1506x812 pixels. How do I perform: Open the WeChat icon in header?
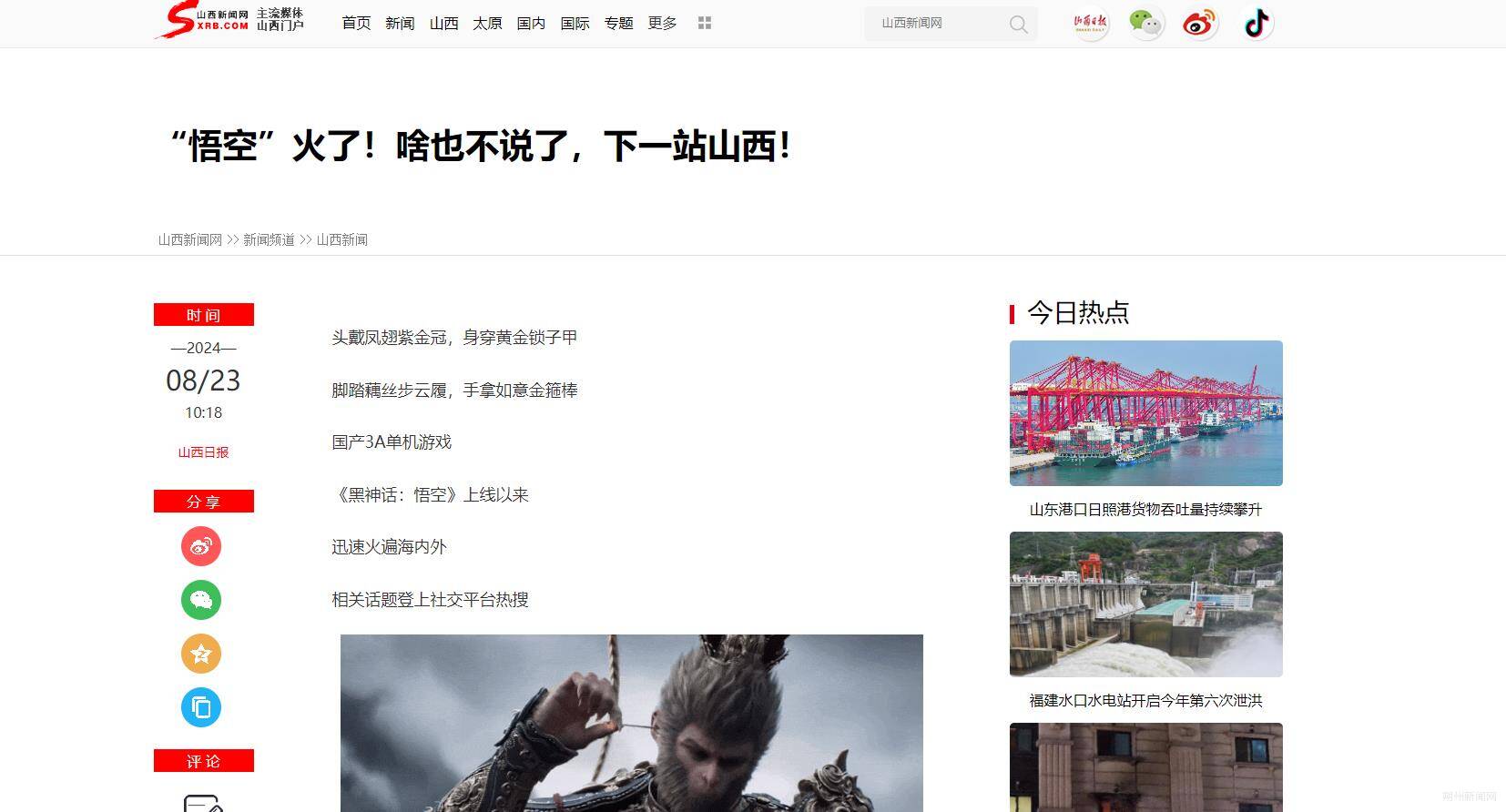(1145, 23)
